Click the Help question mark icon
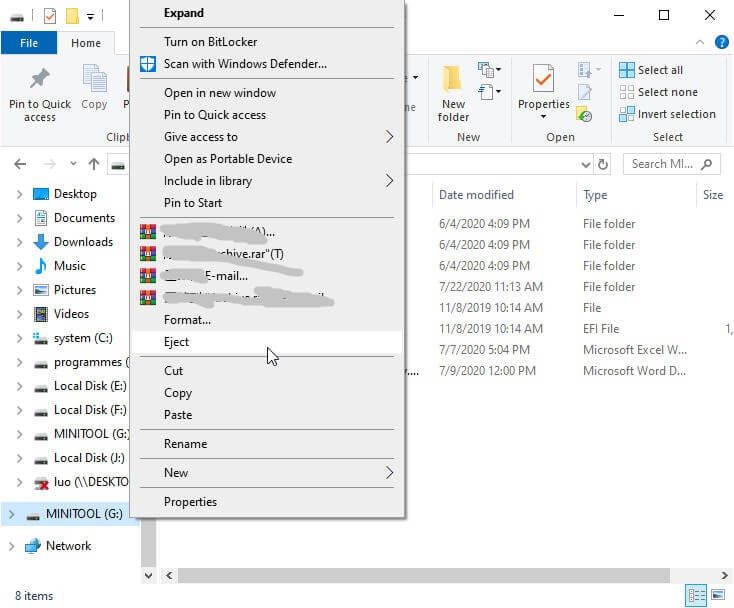Viewport: 734px width, 608px height. (721, 42)
